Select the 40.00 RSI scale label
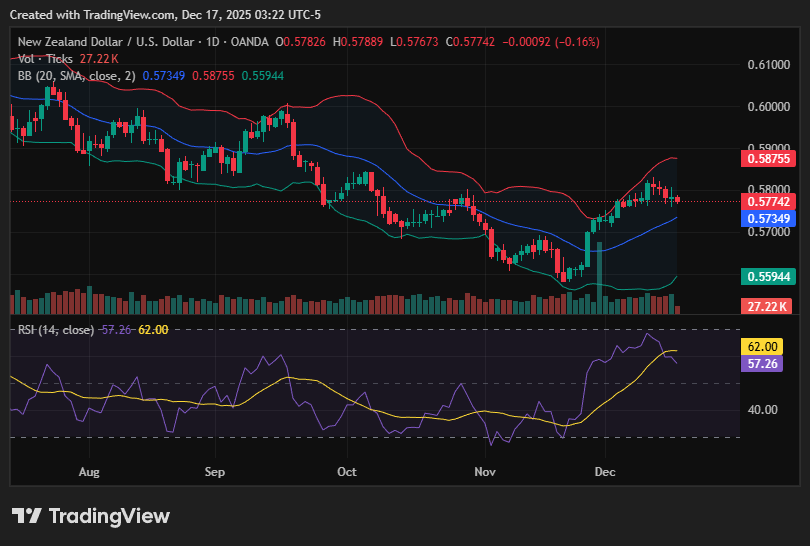810x546 pixels. tap(762, 409)
